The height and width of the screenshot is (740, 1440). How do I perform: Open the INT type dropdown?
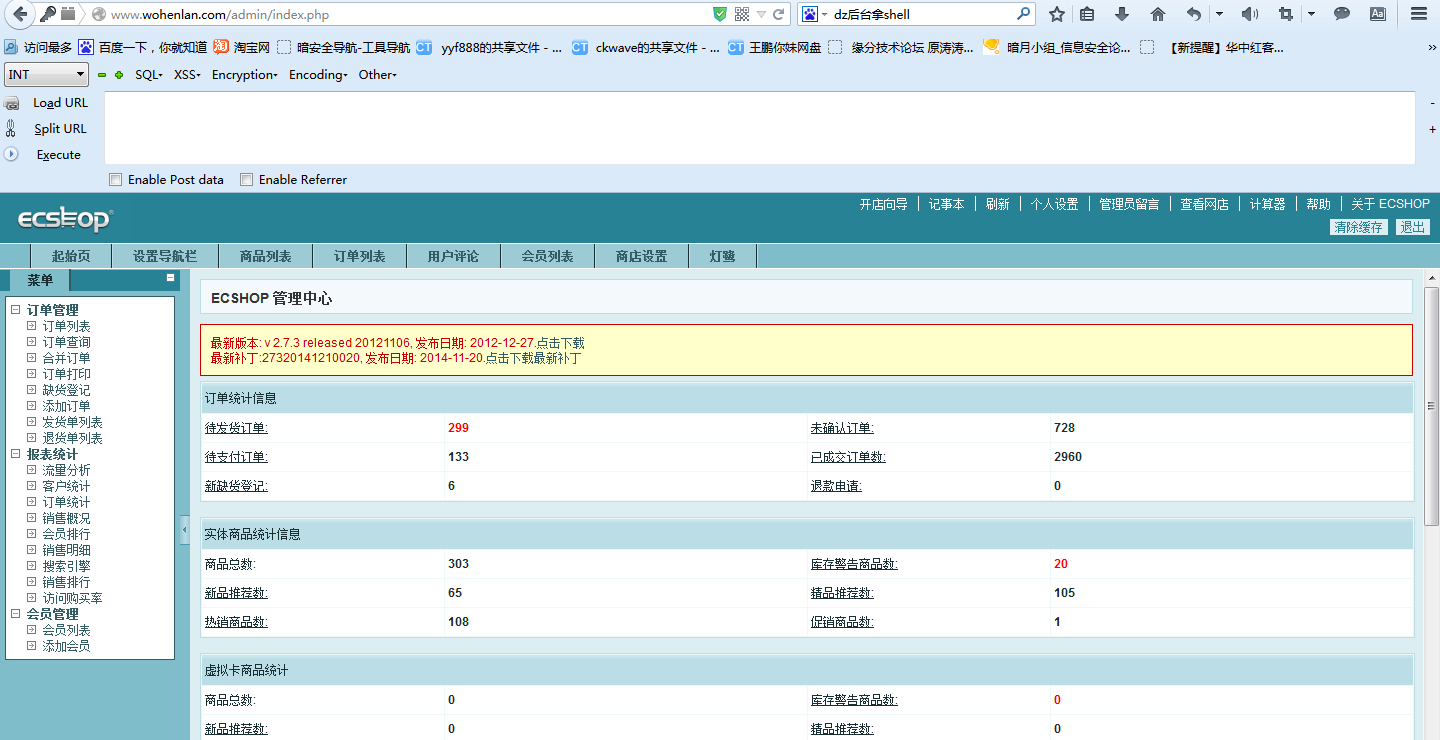[47, 75]
